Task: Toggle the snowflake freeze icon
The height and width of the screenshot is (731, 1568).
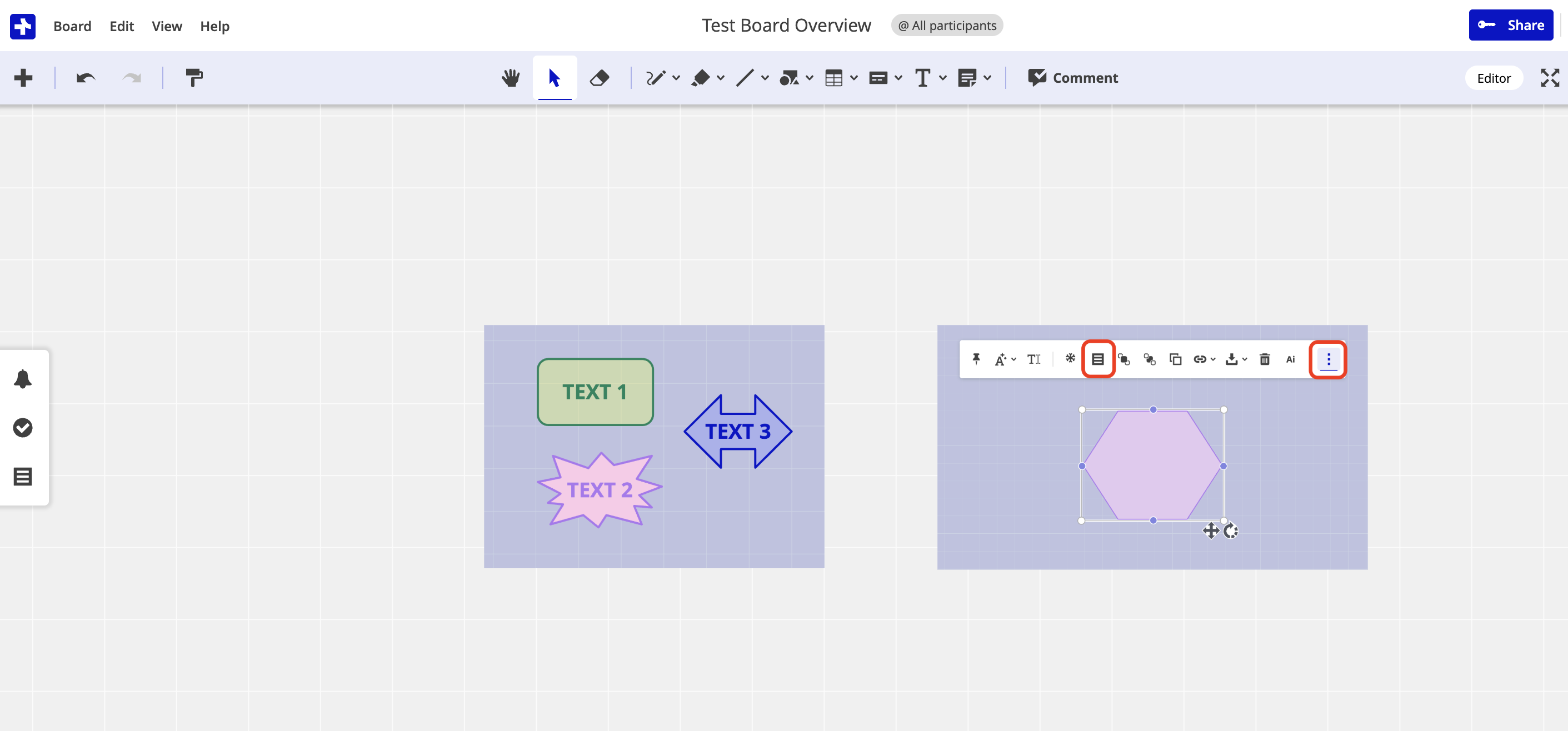Action: (x=1070, y=358)
